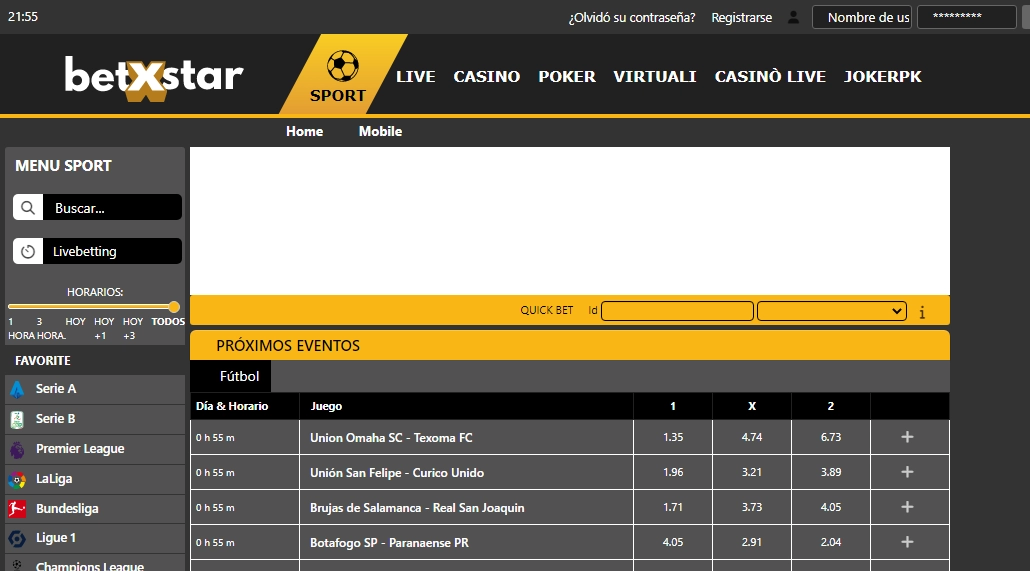Open VIRTUALI section
The image size is (1030, 571).
point(654,76)
